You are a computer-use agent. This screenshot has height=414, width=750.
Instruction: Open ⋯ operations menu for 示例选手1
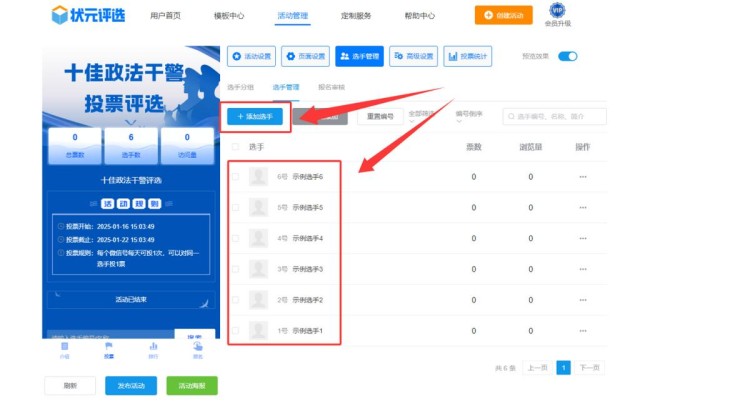(x=583, y=331)
